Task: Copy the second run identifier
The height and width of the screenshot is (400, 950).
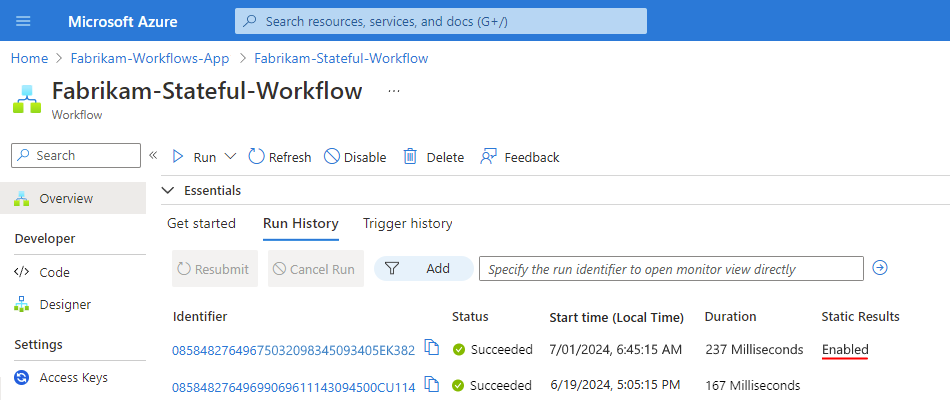Action: [x=432, y=385]
